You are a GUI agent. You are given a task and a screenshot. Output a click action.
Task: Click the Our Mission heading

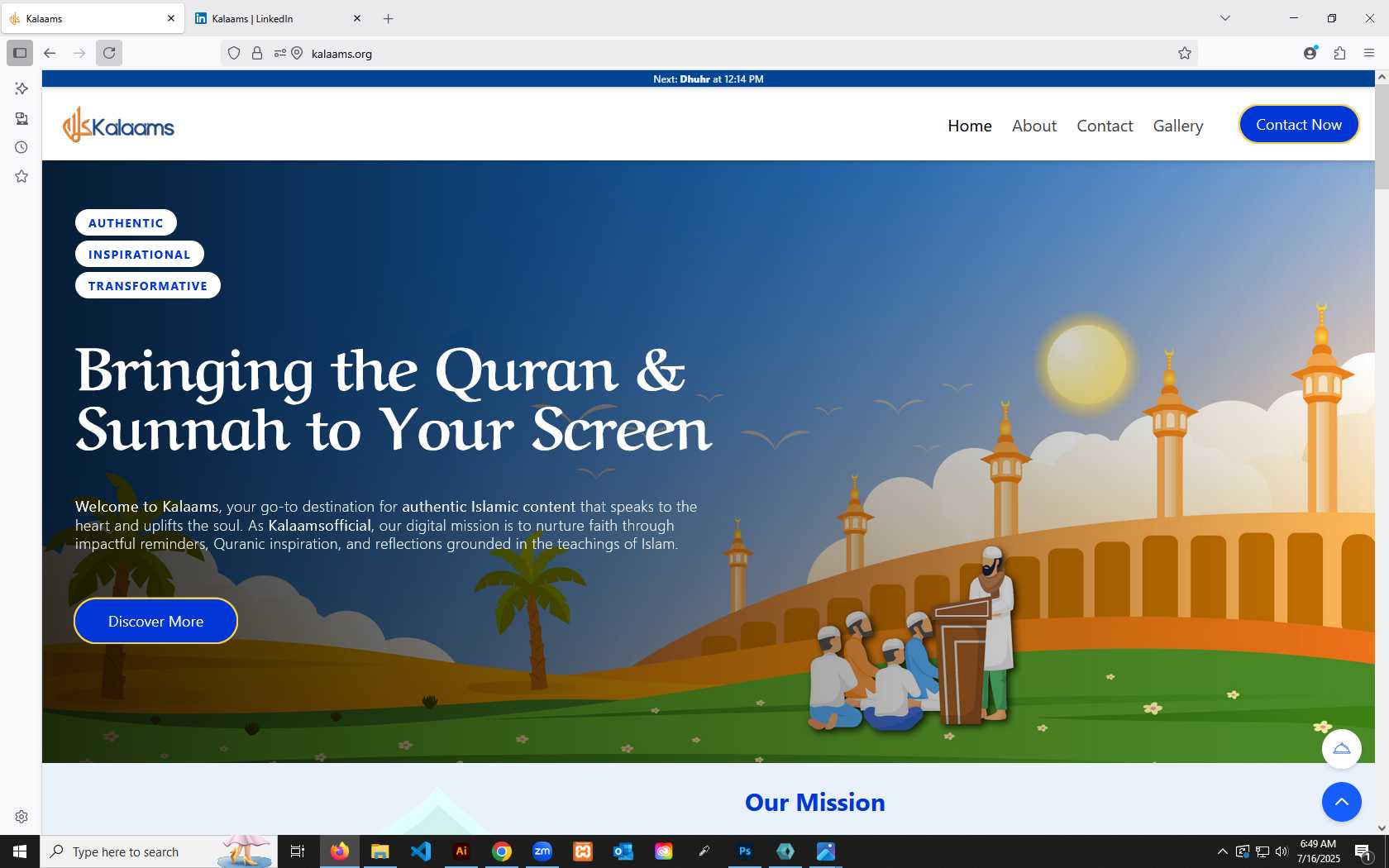tap(814, 803)
